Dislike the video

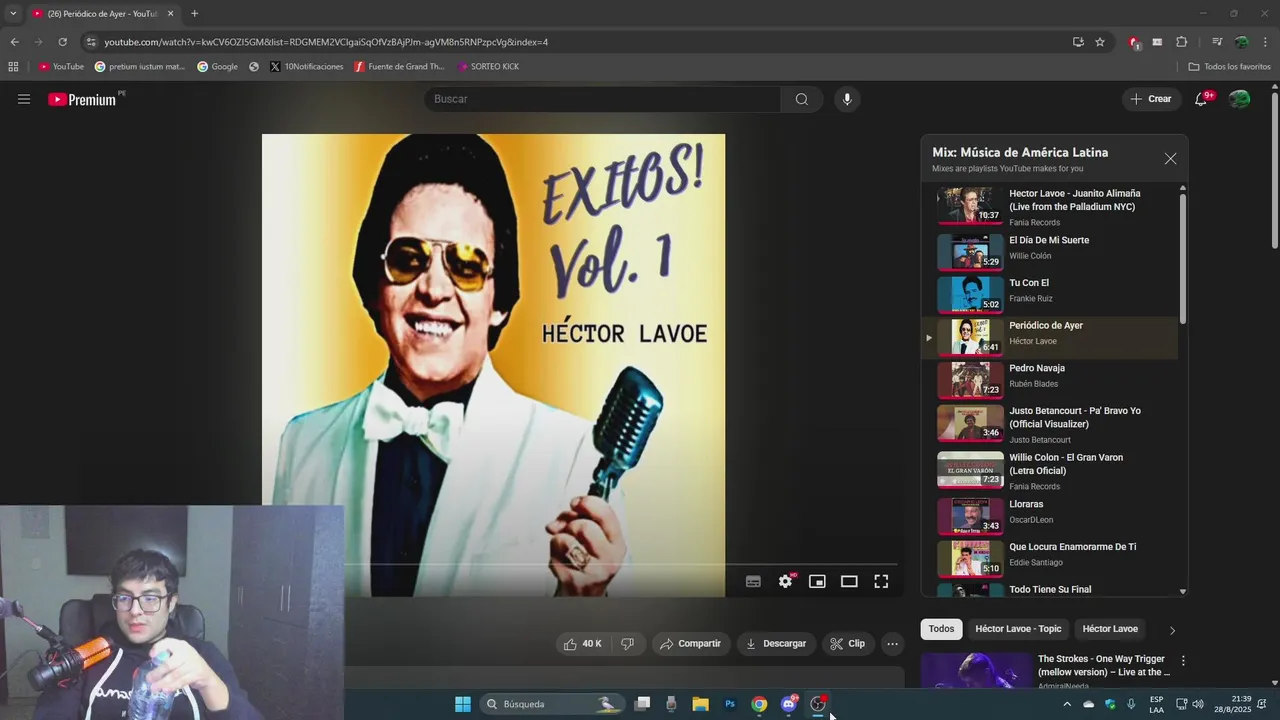click(x=627, y=644)
